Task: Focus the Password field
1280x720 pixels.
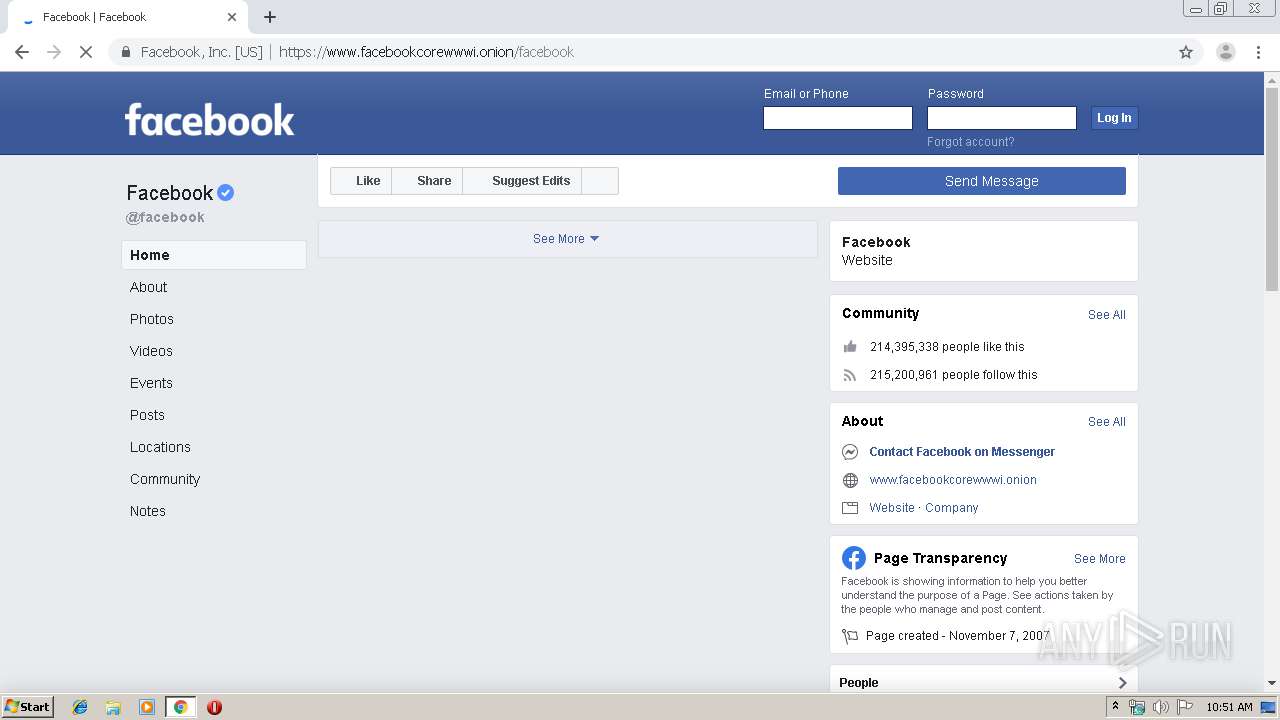Action: tap(1002, 118)
